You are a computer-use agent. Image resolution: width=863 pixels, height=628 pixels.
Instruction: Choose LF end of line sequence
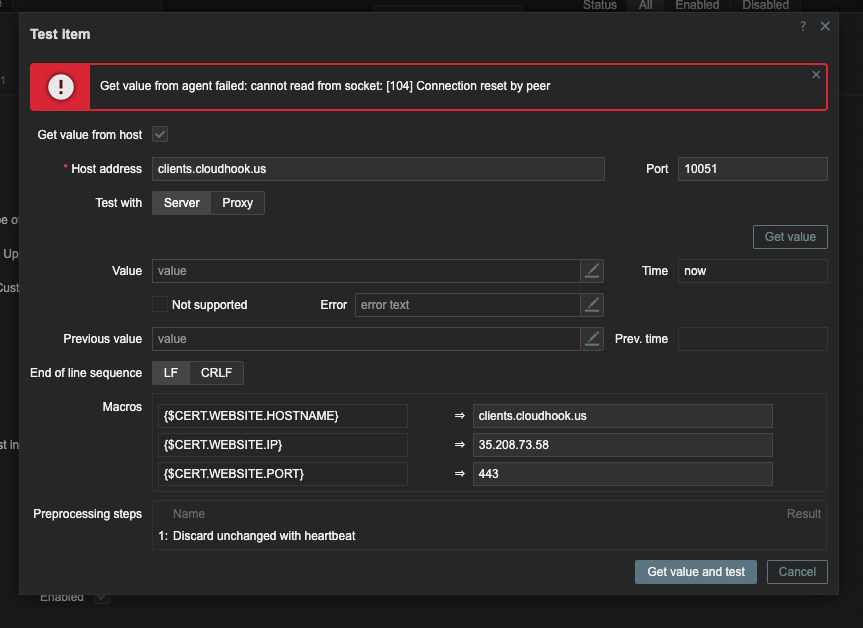point(171,373)
